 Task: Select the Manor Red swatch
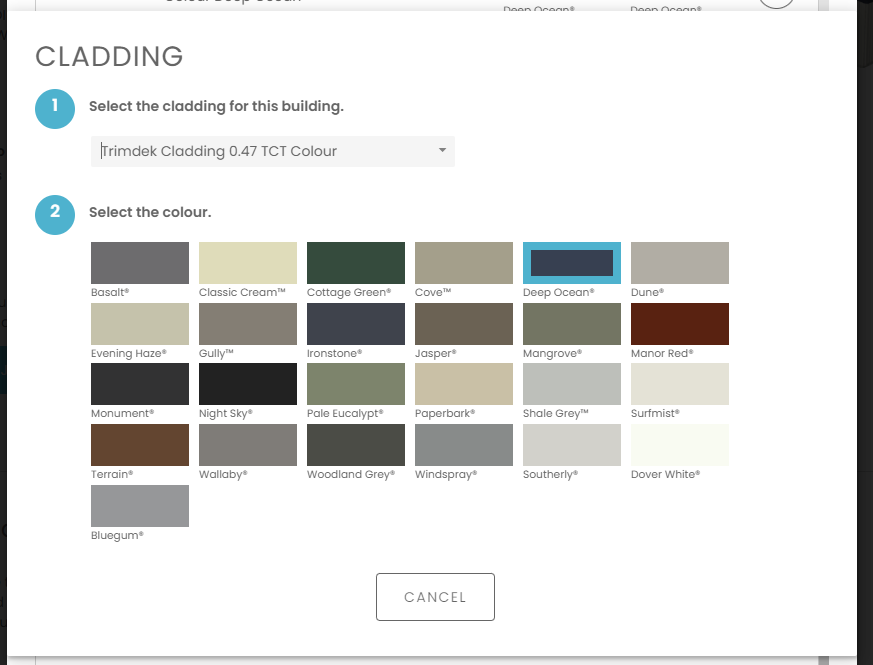(x=680, y=324)
